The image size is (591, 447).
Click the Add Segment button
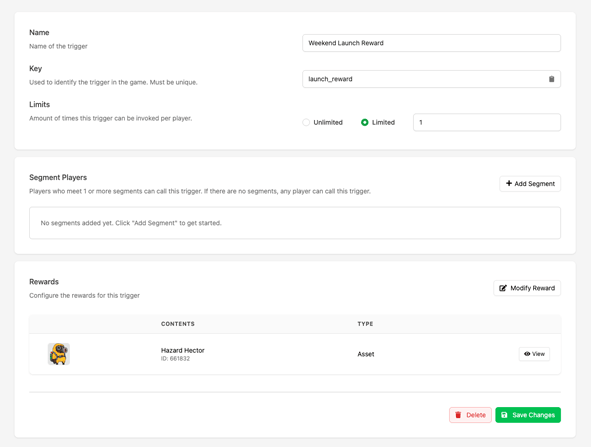pyautogui.click(x=530, y=184)
